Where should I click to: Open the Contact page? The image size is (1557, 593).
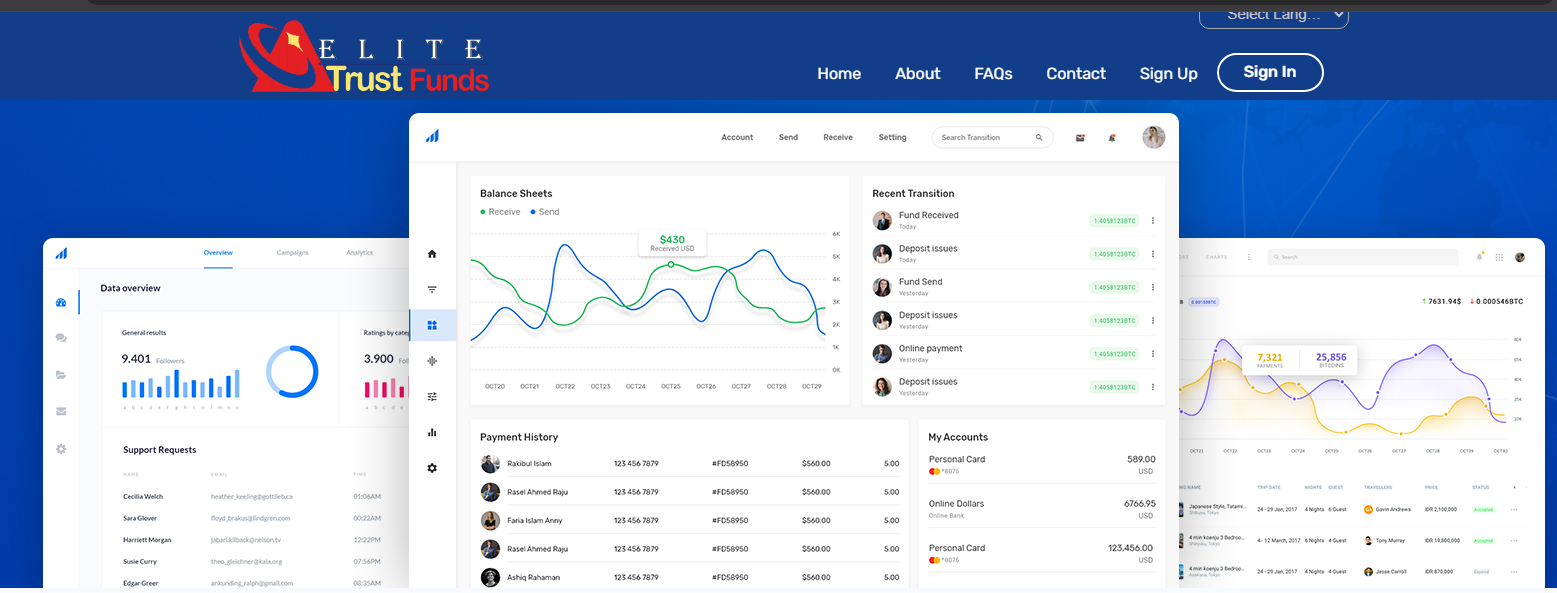click(x=1076, y=73)
